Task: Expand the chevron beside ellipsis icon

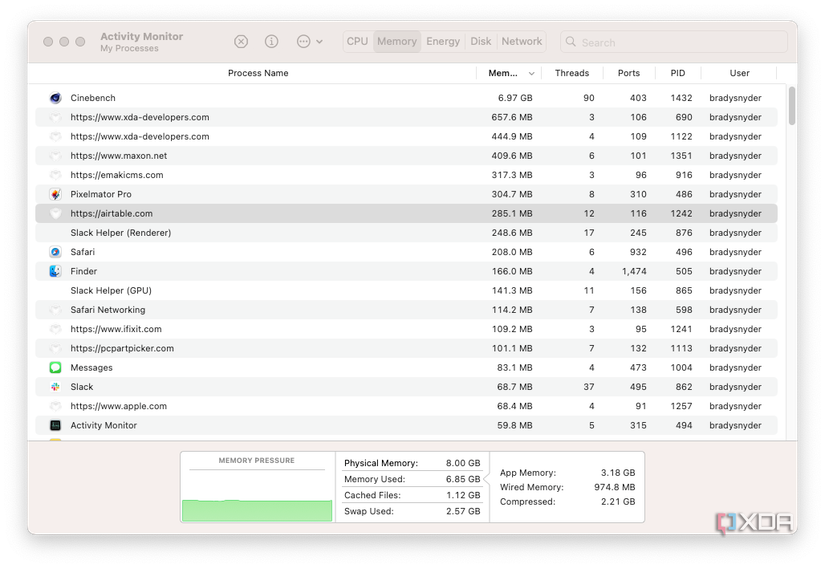Action: 319,42
